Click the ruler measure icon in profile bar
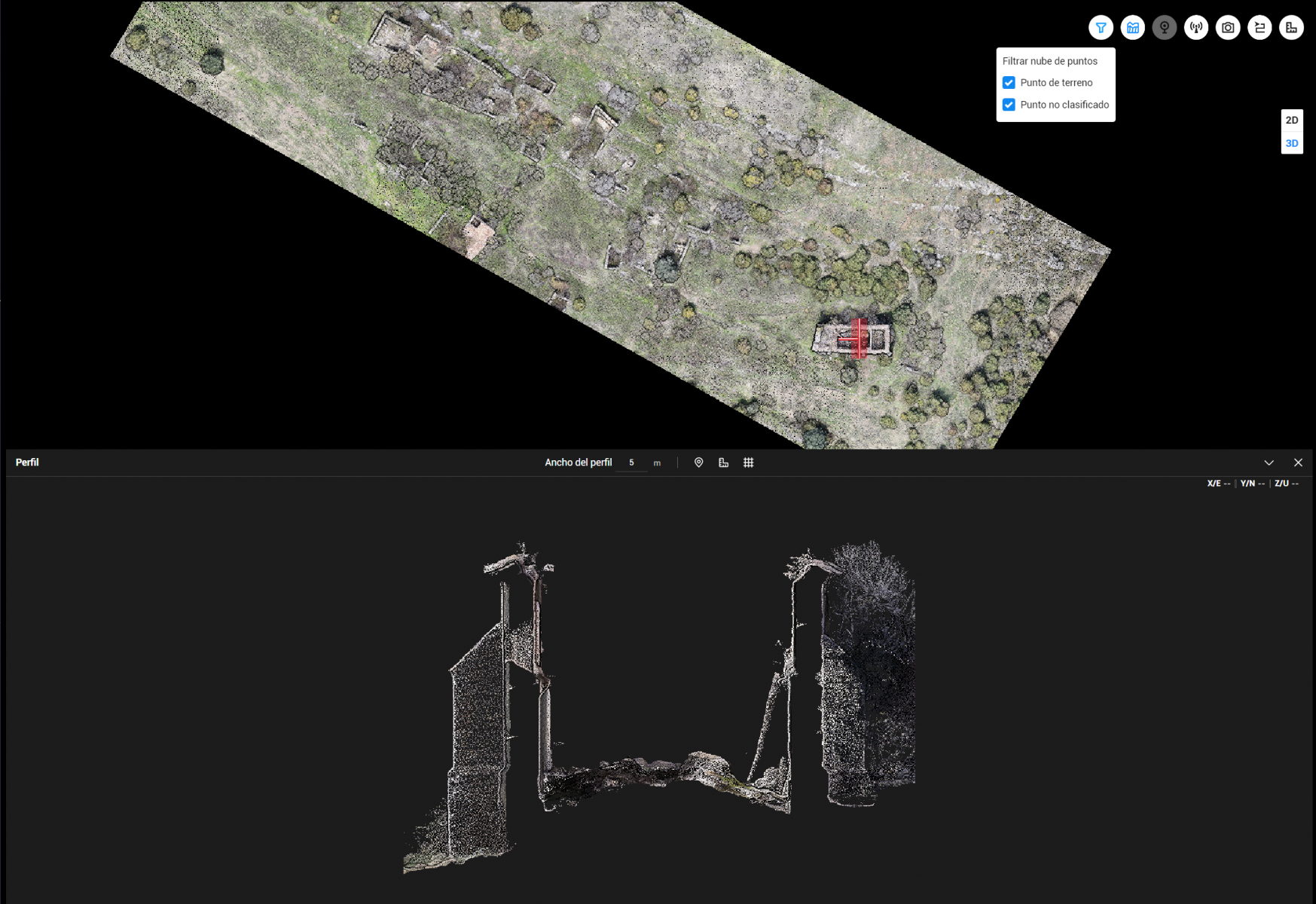Image resolution: width=1316 pixels, height=904 pixels. tap(723, 463)
